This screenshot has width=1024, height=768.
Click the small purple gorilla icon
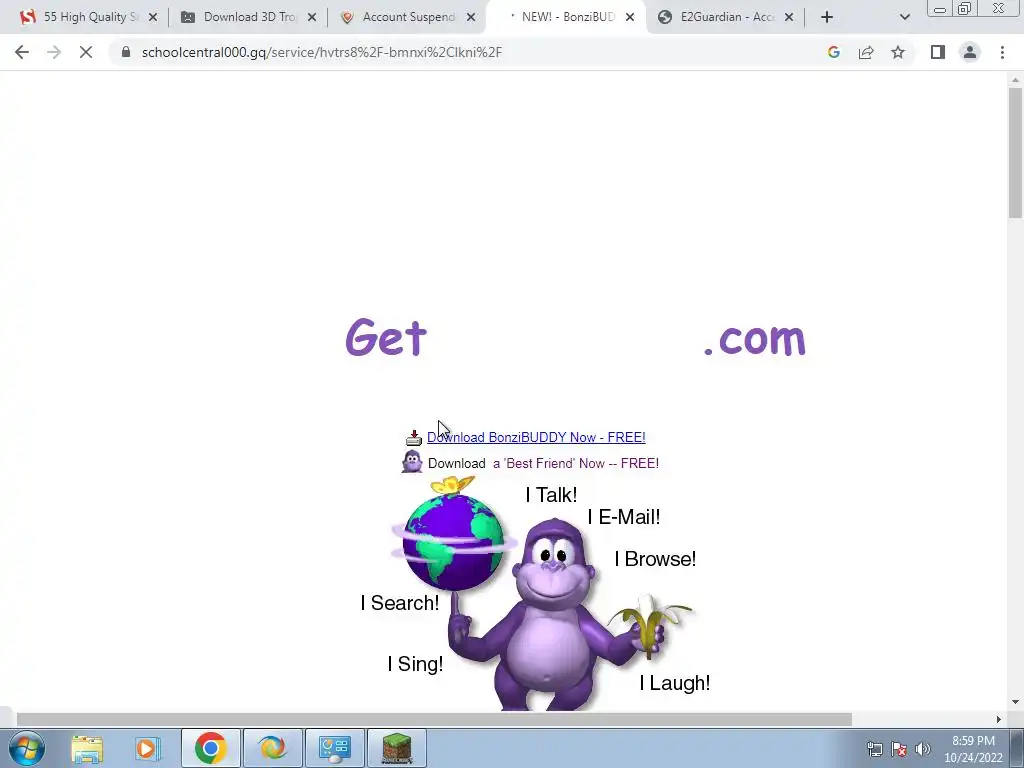tap(412, 462)
